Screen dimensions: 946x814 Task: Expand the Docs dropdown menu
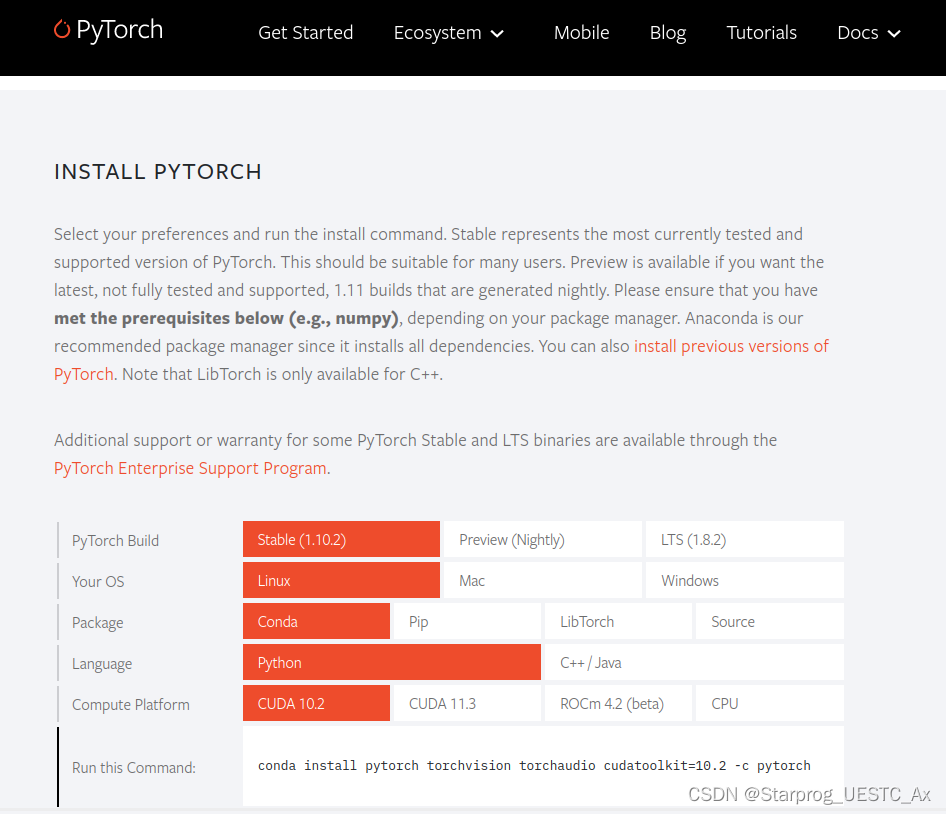(868, 33)
